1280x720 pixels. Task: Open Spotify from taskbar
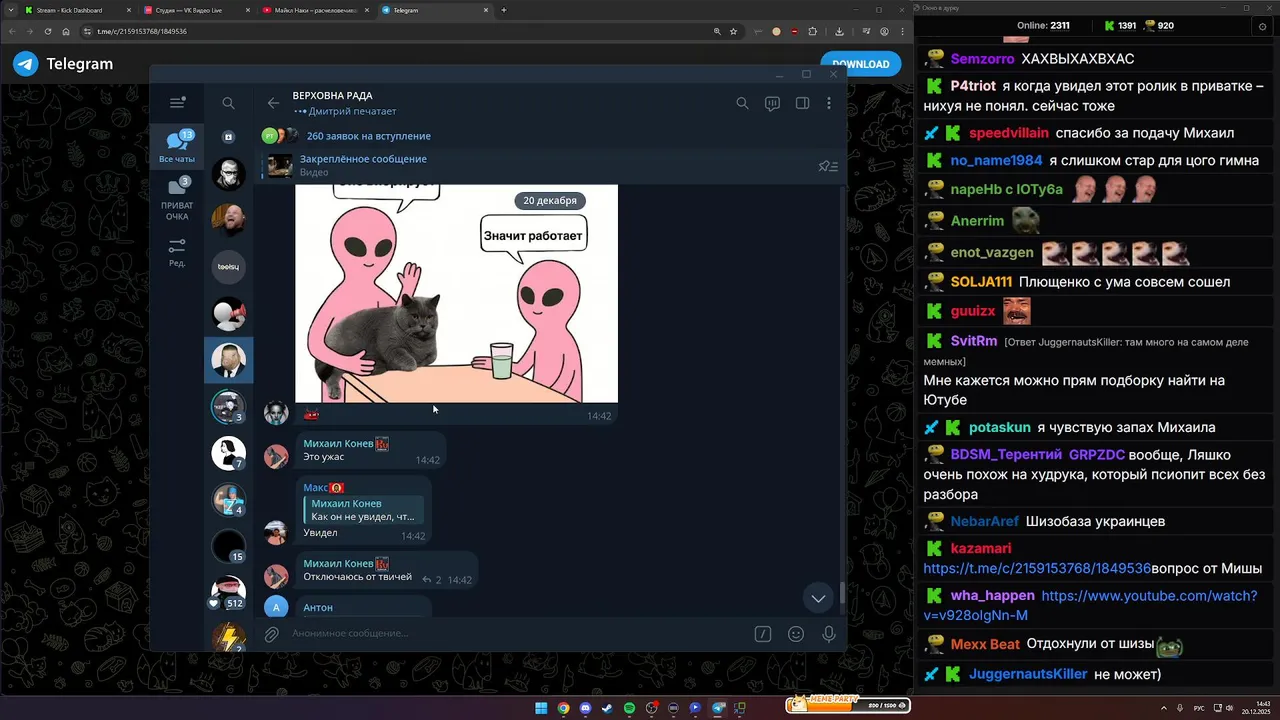pos(629,708)
